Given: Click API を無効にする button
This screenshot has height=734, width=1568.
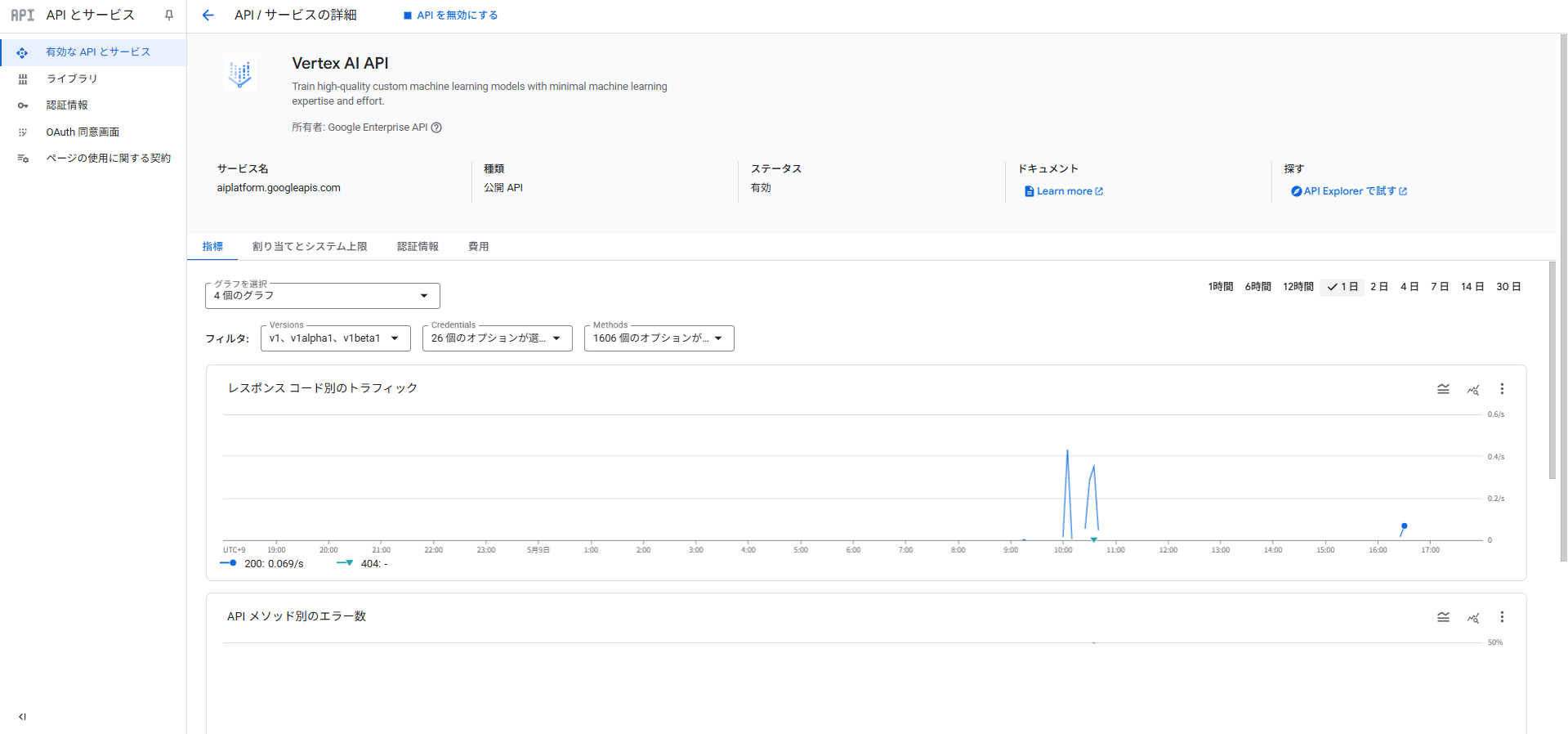Looking at the screenshot, I should tap(450, 16).
